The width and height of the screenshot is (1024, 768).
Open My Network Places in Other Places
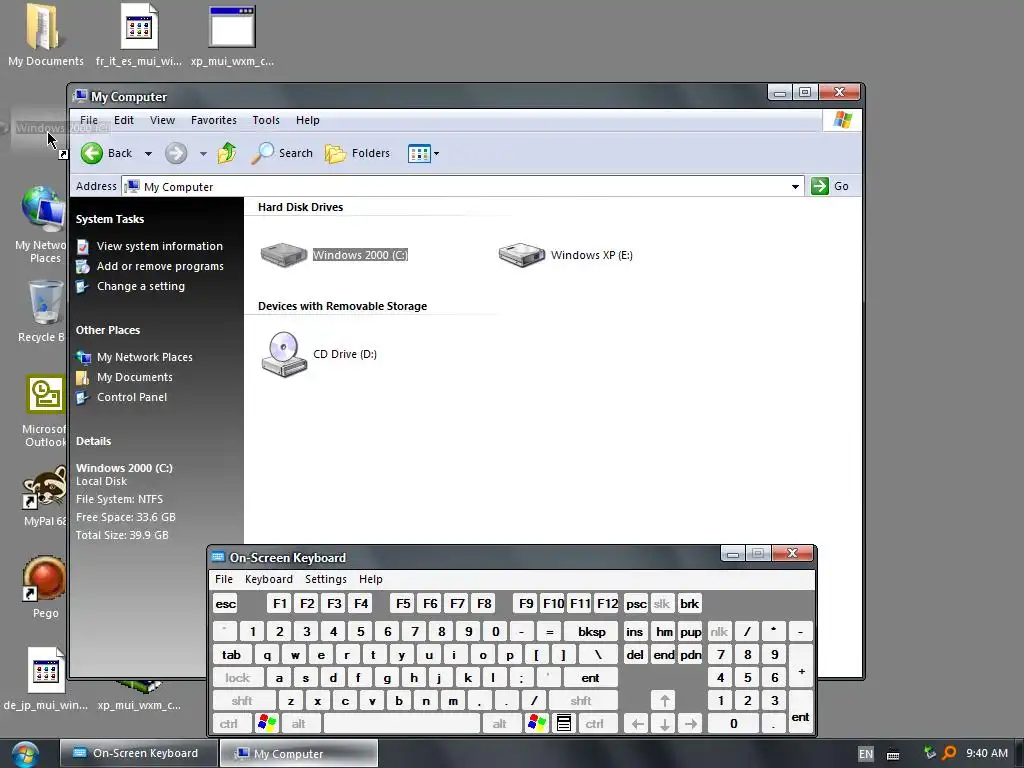pos(144,357)
